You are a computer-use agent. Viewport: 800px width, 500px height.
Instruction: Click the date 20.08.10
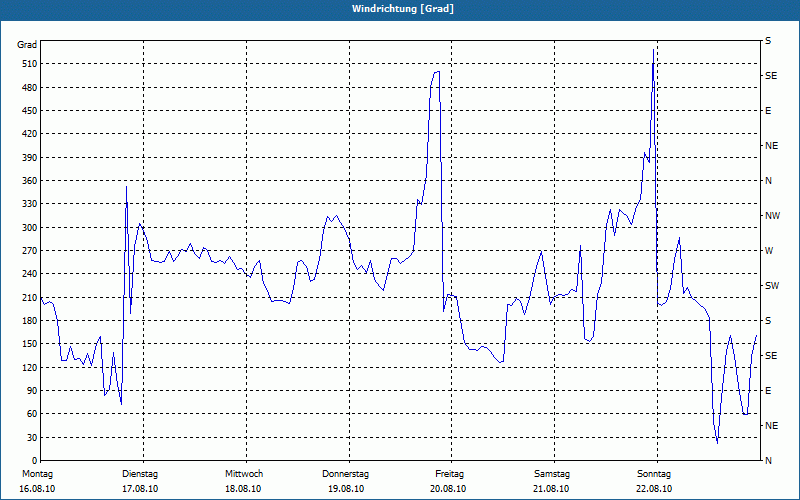[x=448, y=489]
